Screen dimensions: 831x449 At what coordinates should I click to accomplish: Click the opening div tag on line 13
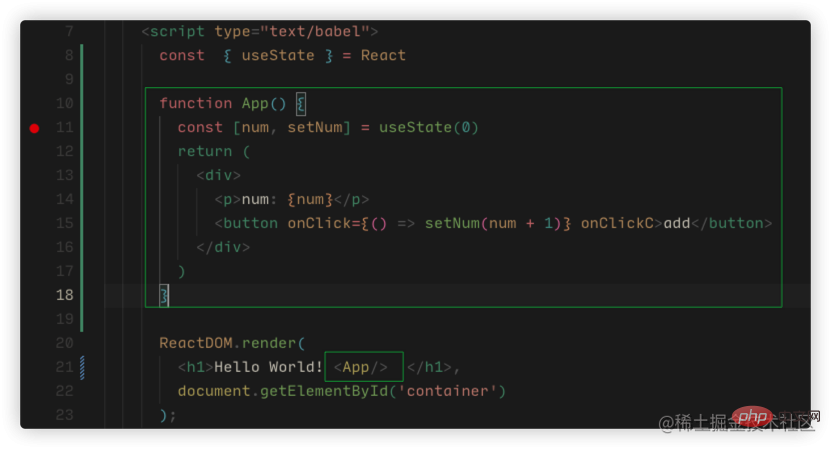click(218, 175)
